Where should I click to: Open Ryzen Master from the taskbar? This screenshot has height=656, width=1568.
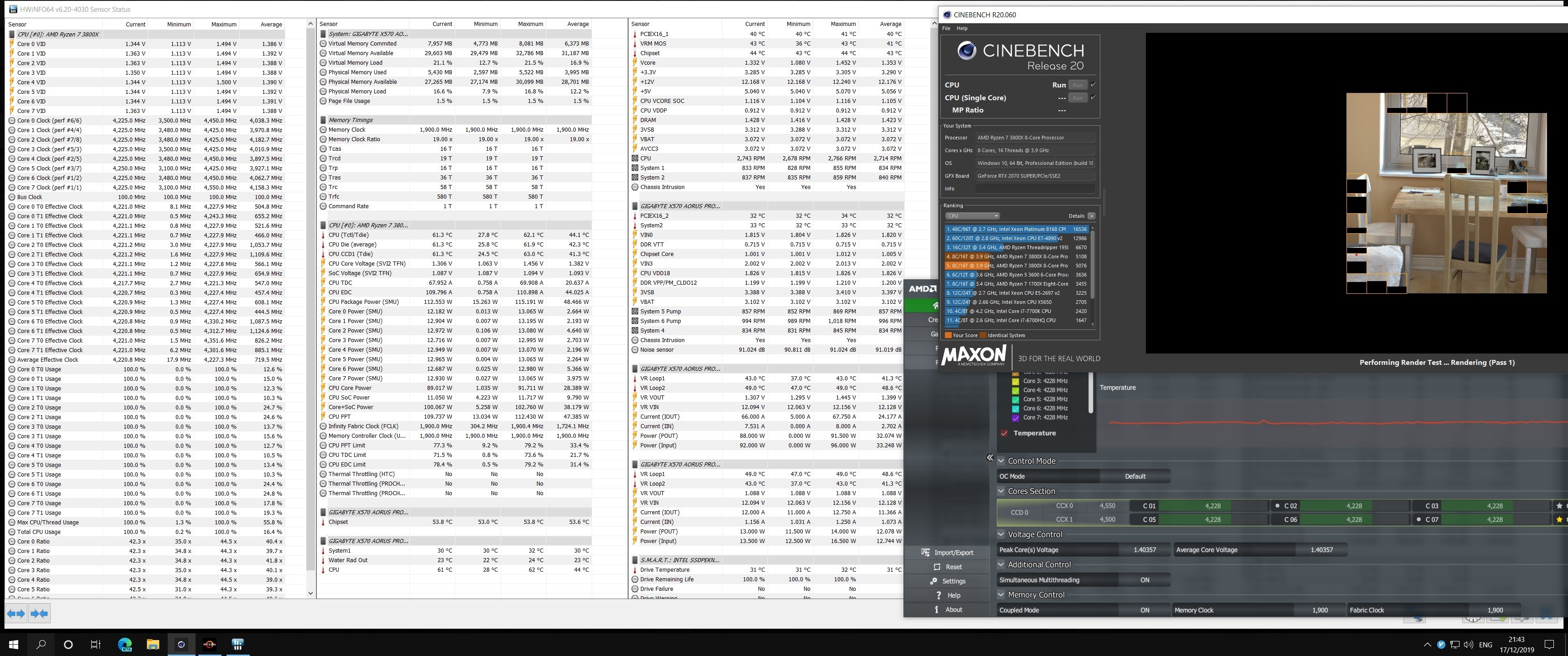pos(209,645)
